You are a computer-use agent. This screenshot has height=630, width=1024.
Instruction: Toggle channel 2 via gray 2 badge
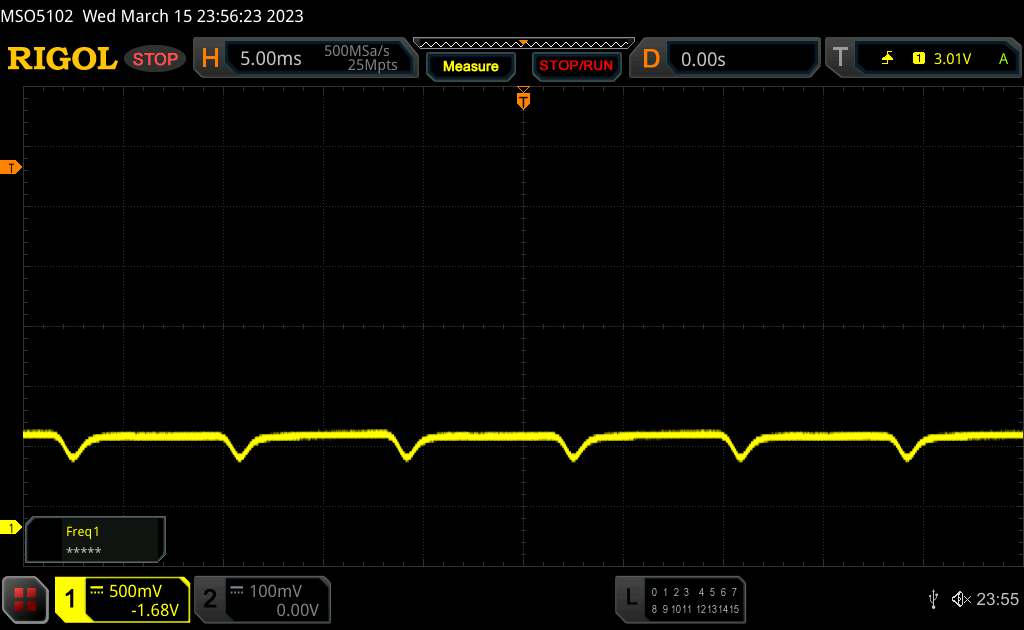(210, 599)
